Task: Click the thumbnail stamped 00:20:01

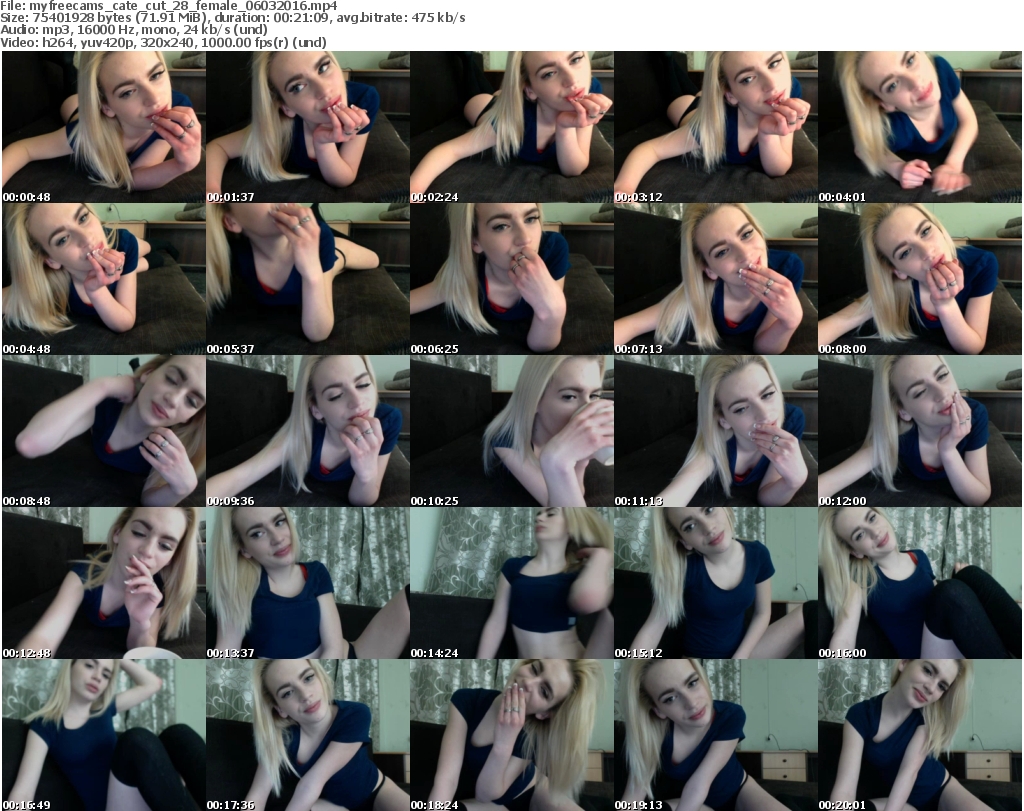Action: (x=920, y=735)
